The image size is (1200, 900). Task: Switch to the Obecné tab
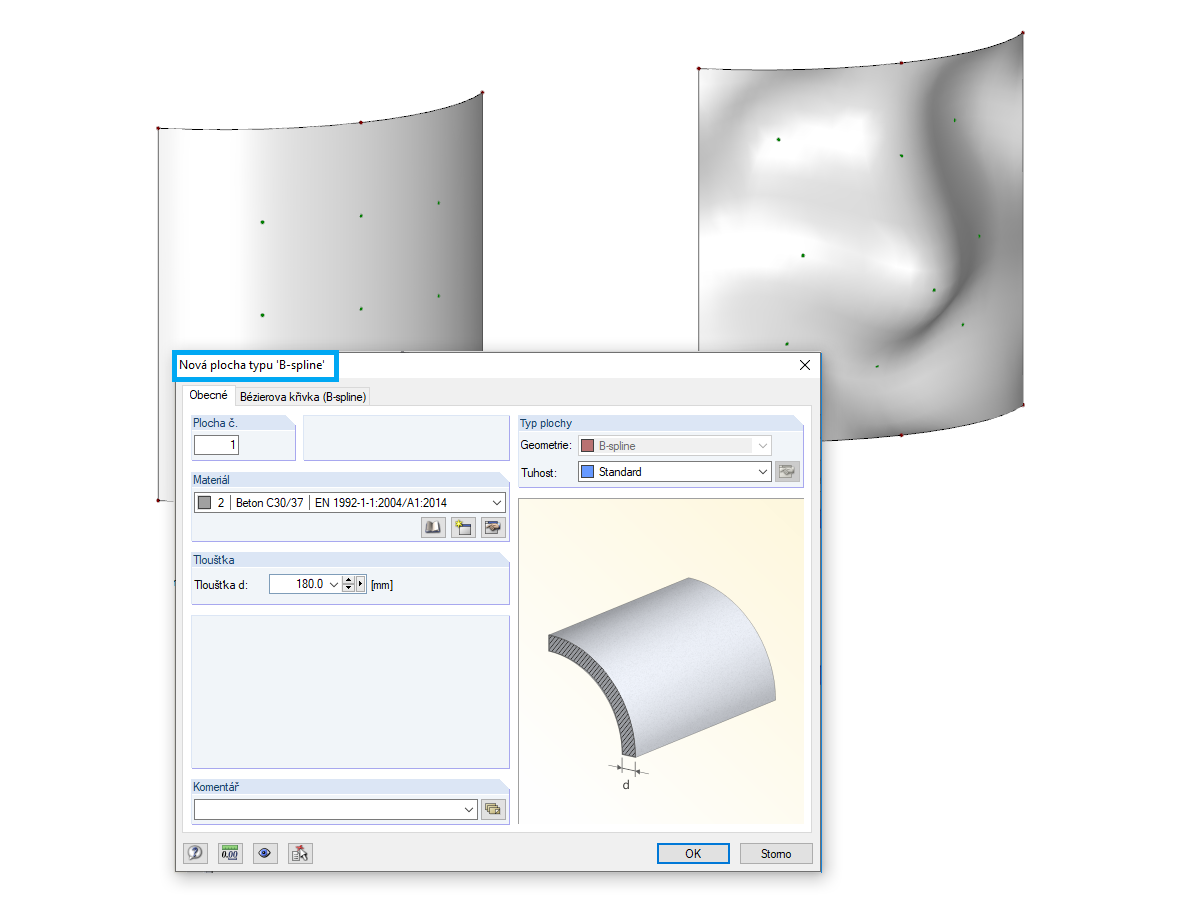(210, 396)
